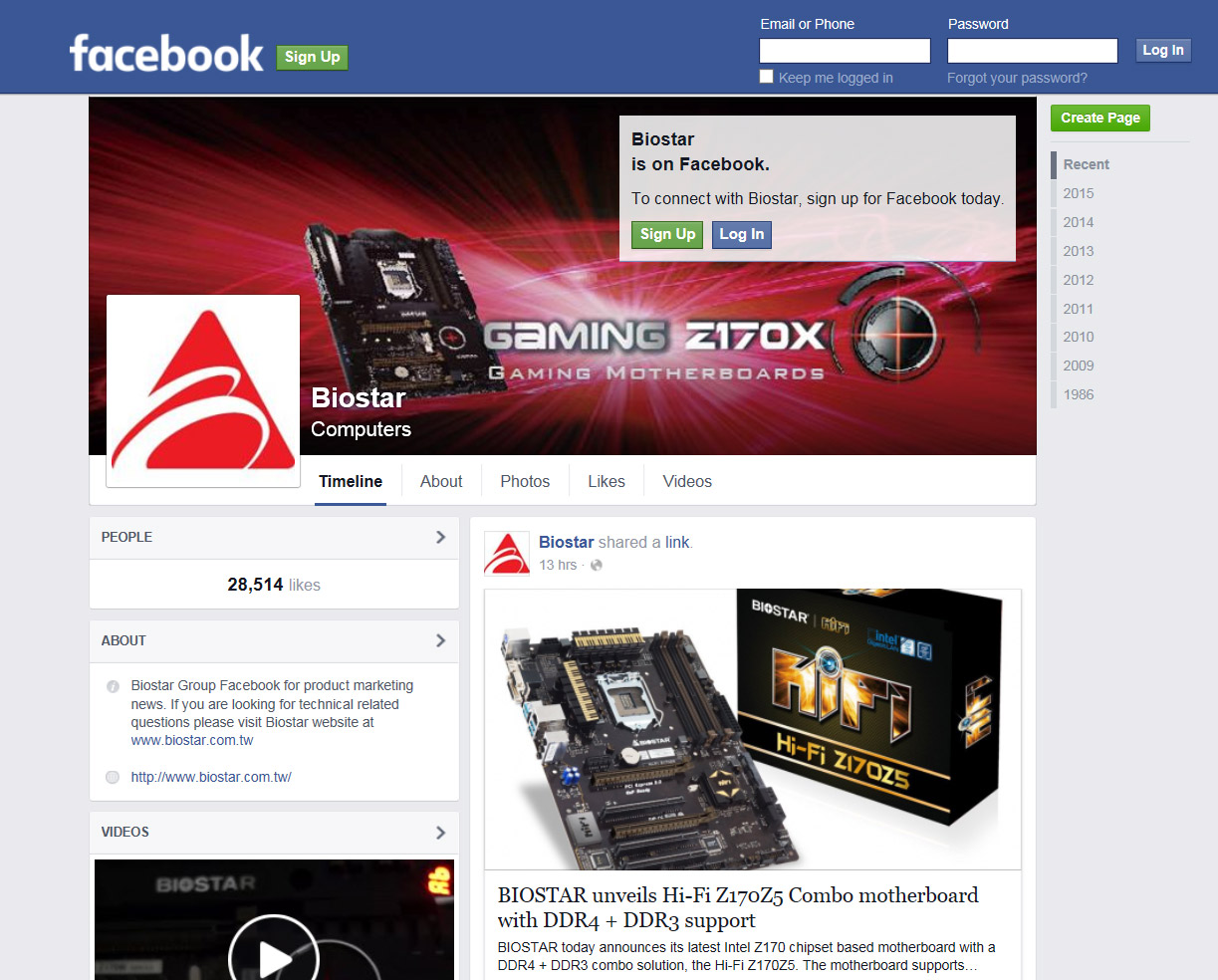Jump to 2012 in the timeline
This screenshot has width=1218, height=980.
[1079, 281]
